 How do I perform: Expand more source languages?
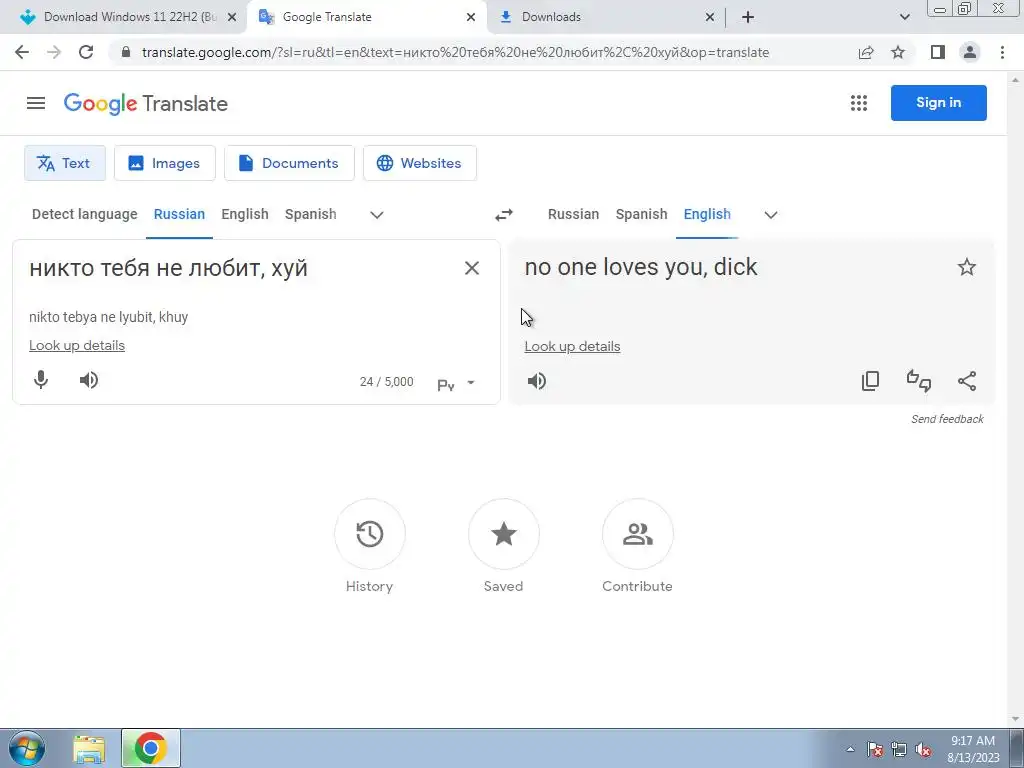pos(377,215)
